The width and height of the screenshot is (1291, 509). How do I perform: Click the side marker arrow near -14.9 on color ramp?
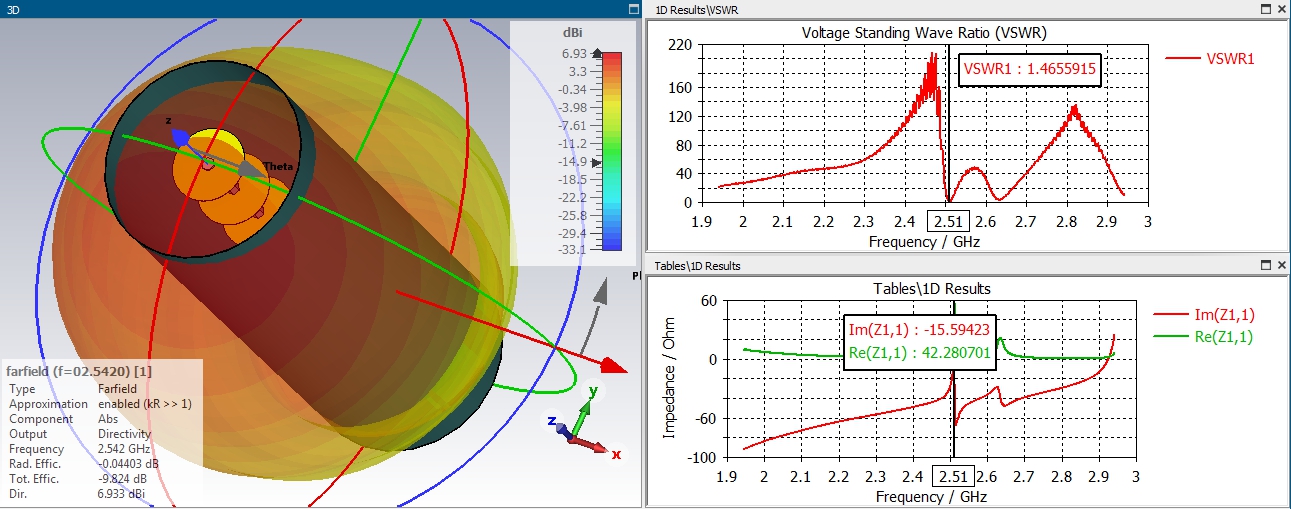597,162
